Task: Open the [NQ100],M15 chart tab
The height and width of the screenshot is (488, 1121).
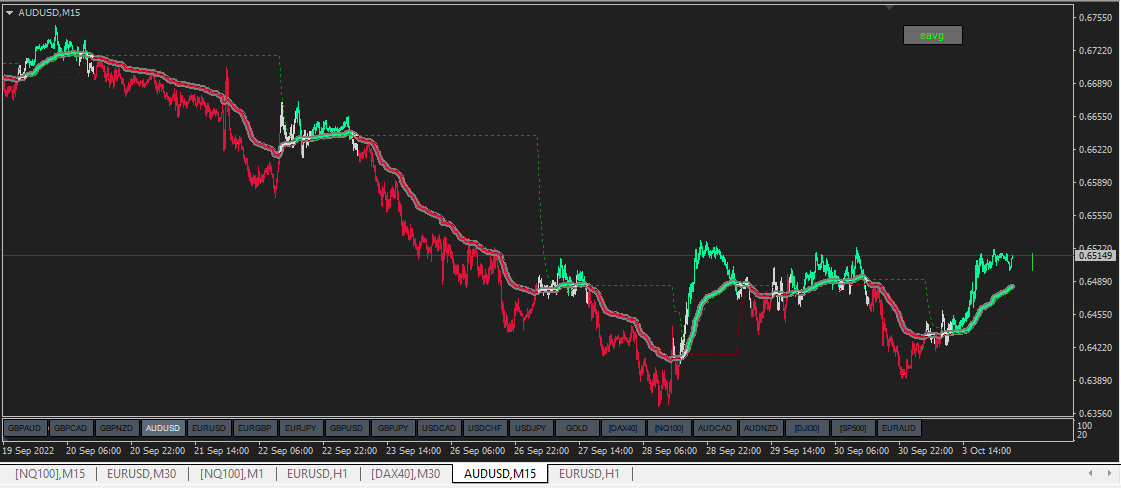Action: click(50, 473)
